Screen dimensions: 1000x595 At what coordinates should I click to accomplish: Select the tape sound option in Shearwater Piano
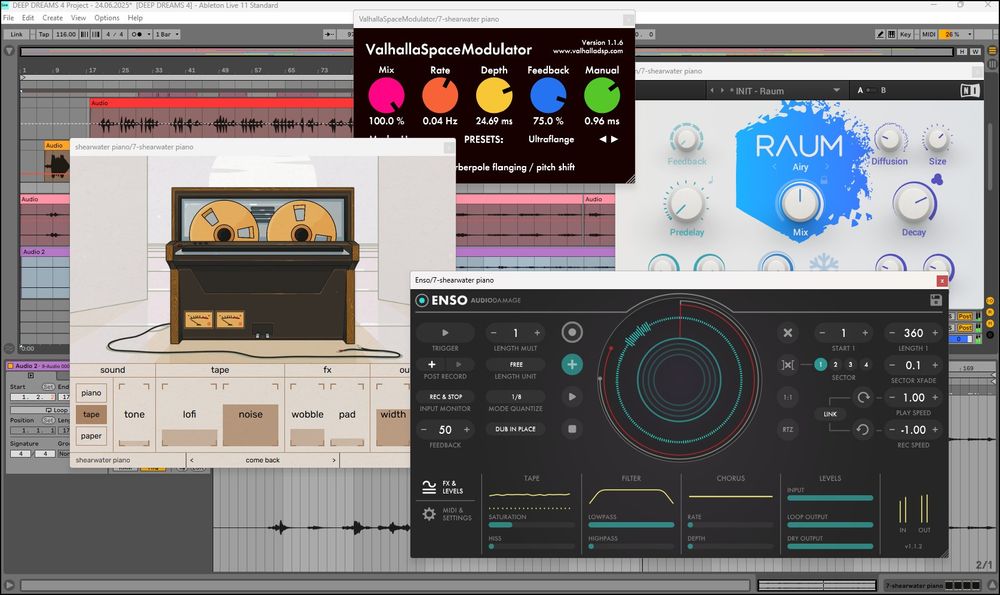point(91,415)
